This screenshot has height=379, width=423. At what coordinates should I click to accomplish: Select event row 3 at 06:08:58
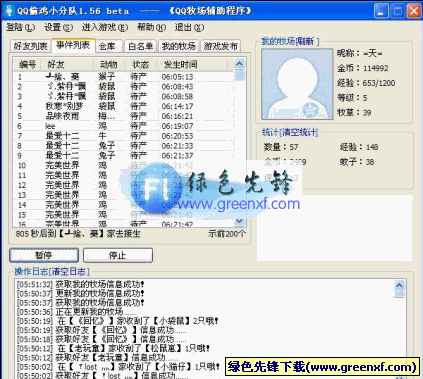coord(123,97)
